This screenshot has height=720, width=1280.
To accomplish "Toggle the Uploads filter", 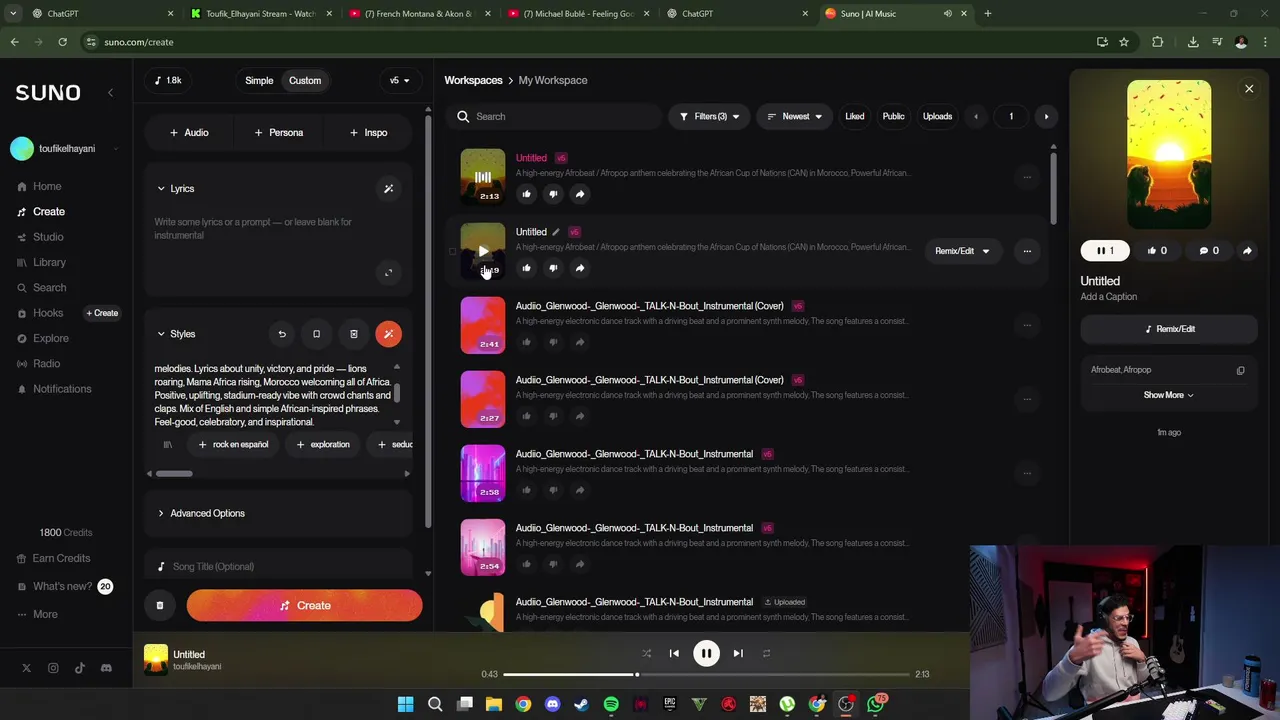I will coord(937,116).
